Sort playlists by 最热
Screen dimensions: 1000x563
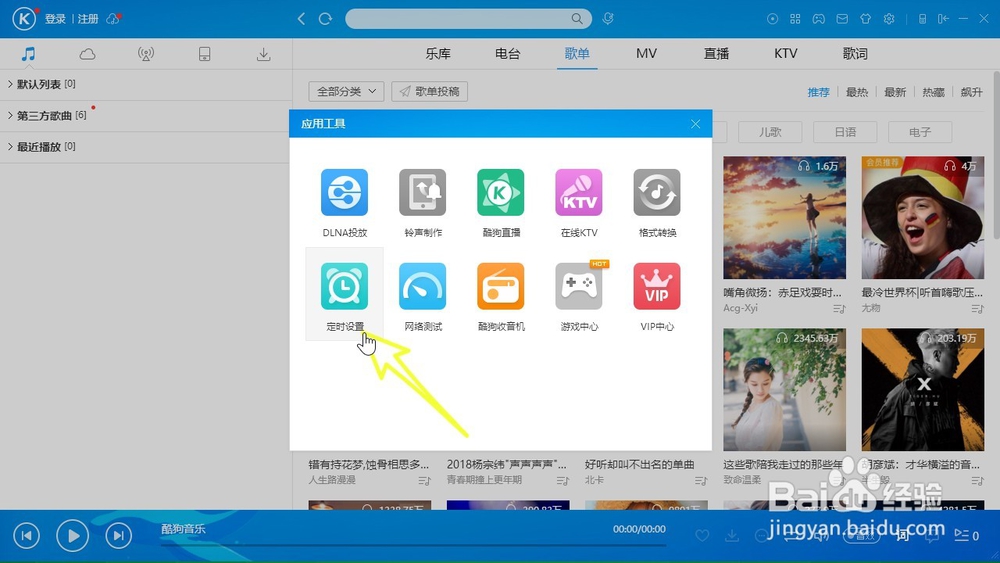[857, 92]
